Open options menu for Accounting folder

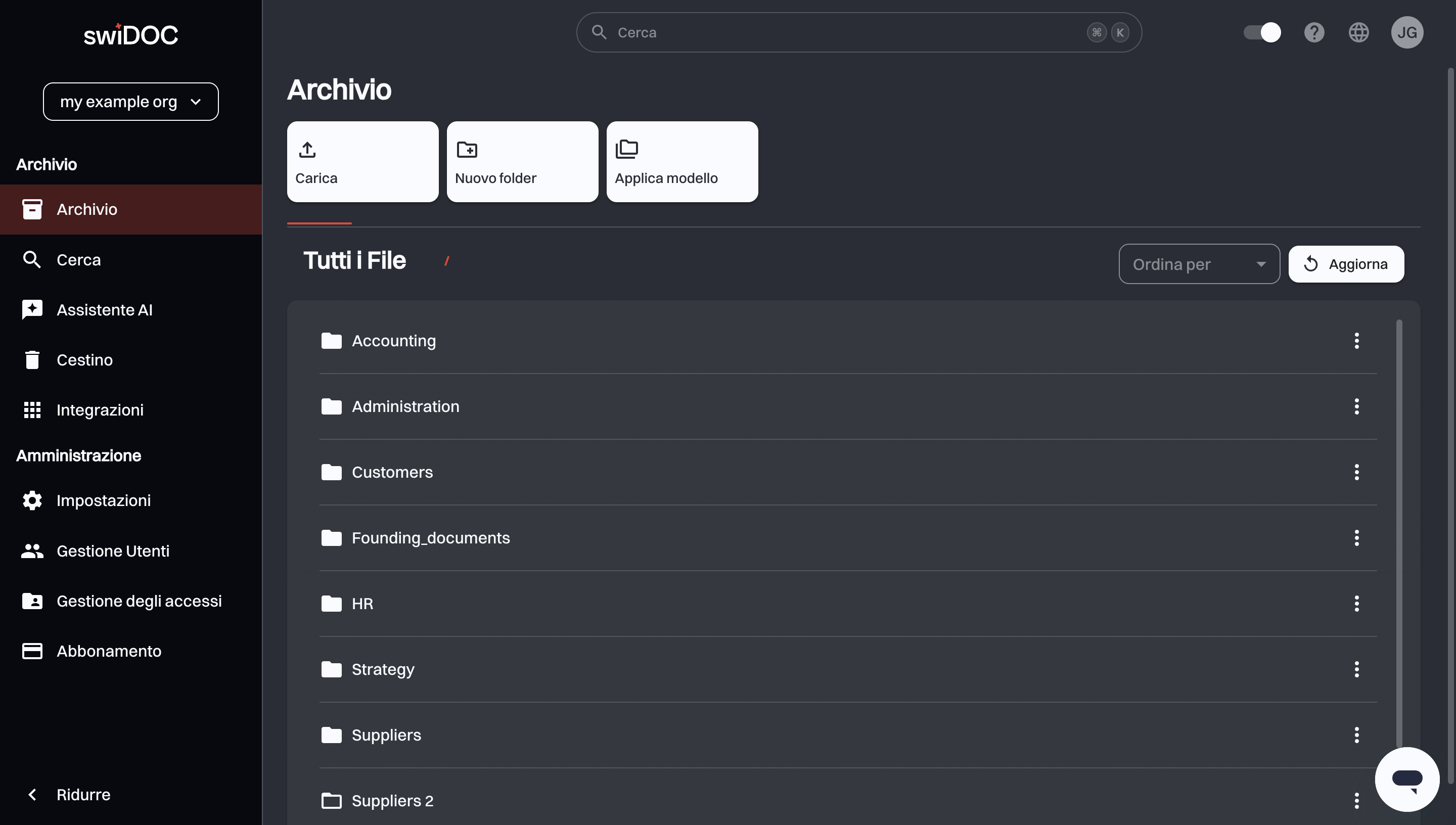click(x=1356, y=341)
